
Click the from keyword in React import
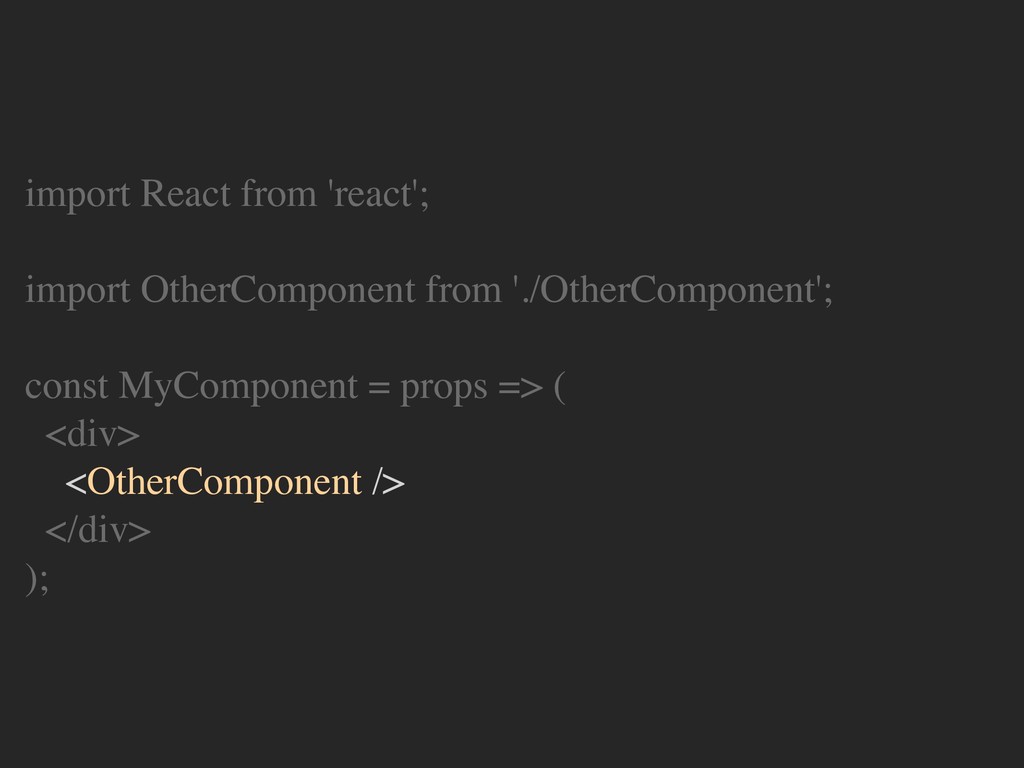click(279, 194)
